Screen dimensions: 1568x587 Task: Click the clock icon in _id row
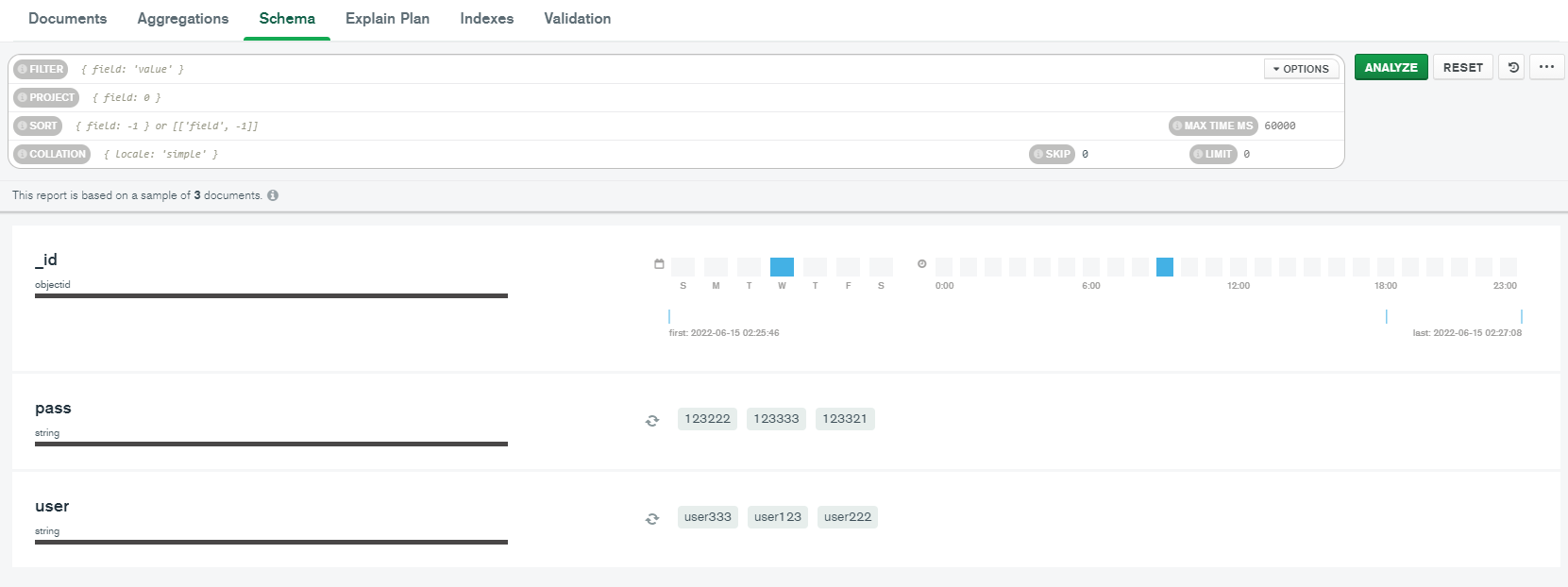point(922,264)
